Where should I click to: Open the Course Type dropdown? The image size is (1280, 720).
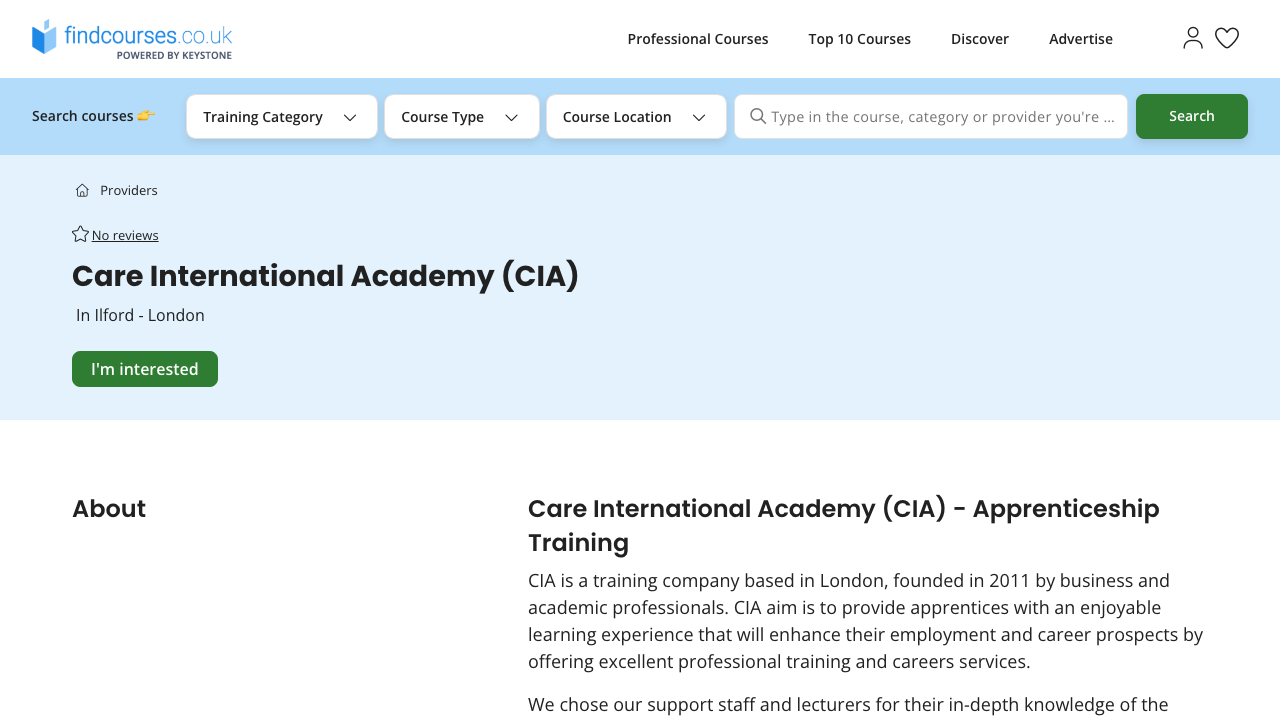point(462,116)
